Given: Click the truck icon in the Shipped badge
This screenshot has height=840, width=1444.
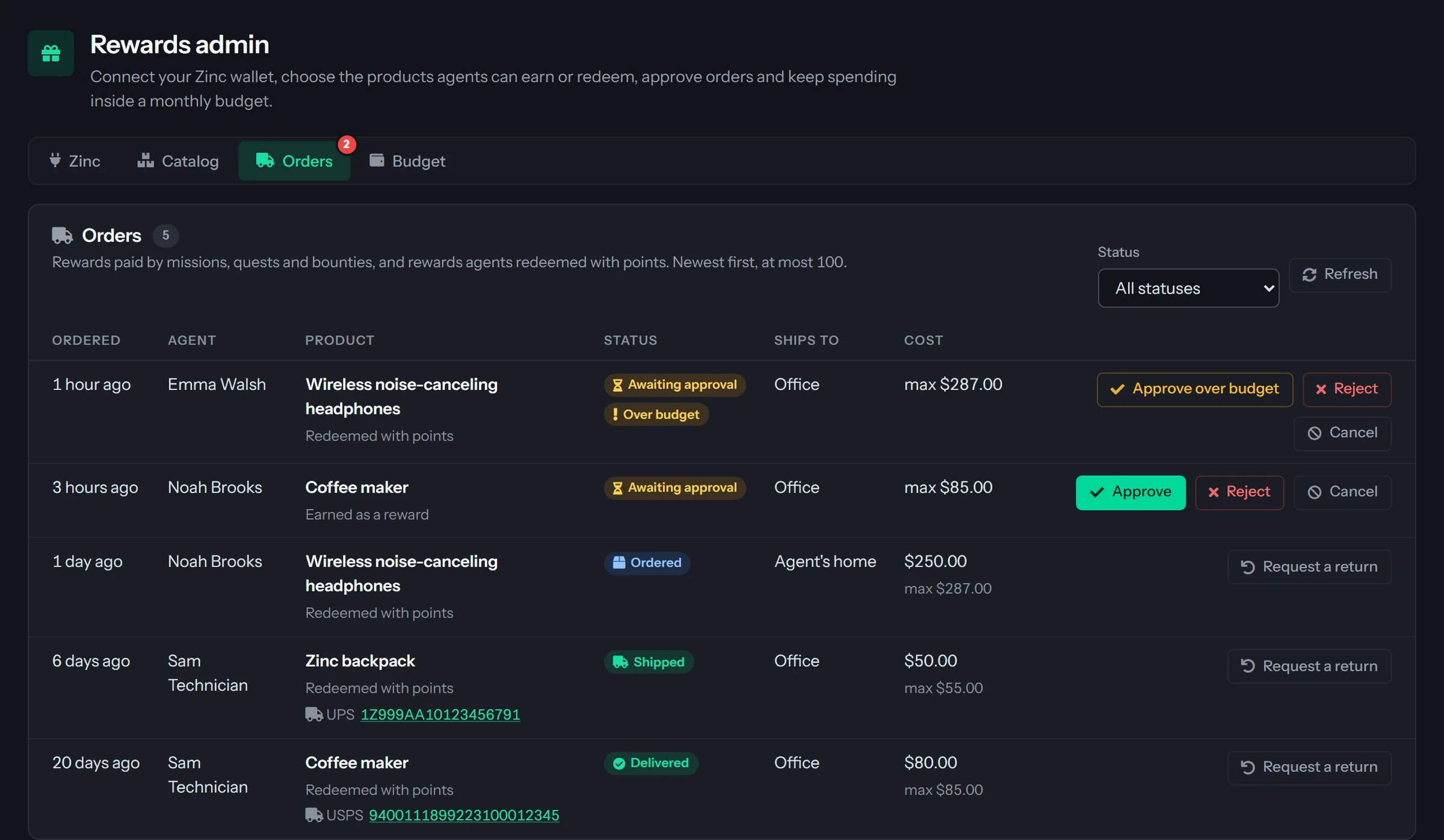Looking at the screenshot, I should pyautogui.click(x=620, y=662).
